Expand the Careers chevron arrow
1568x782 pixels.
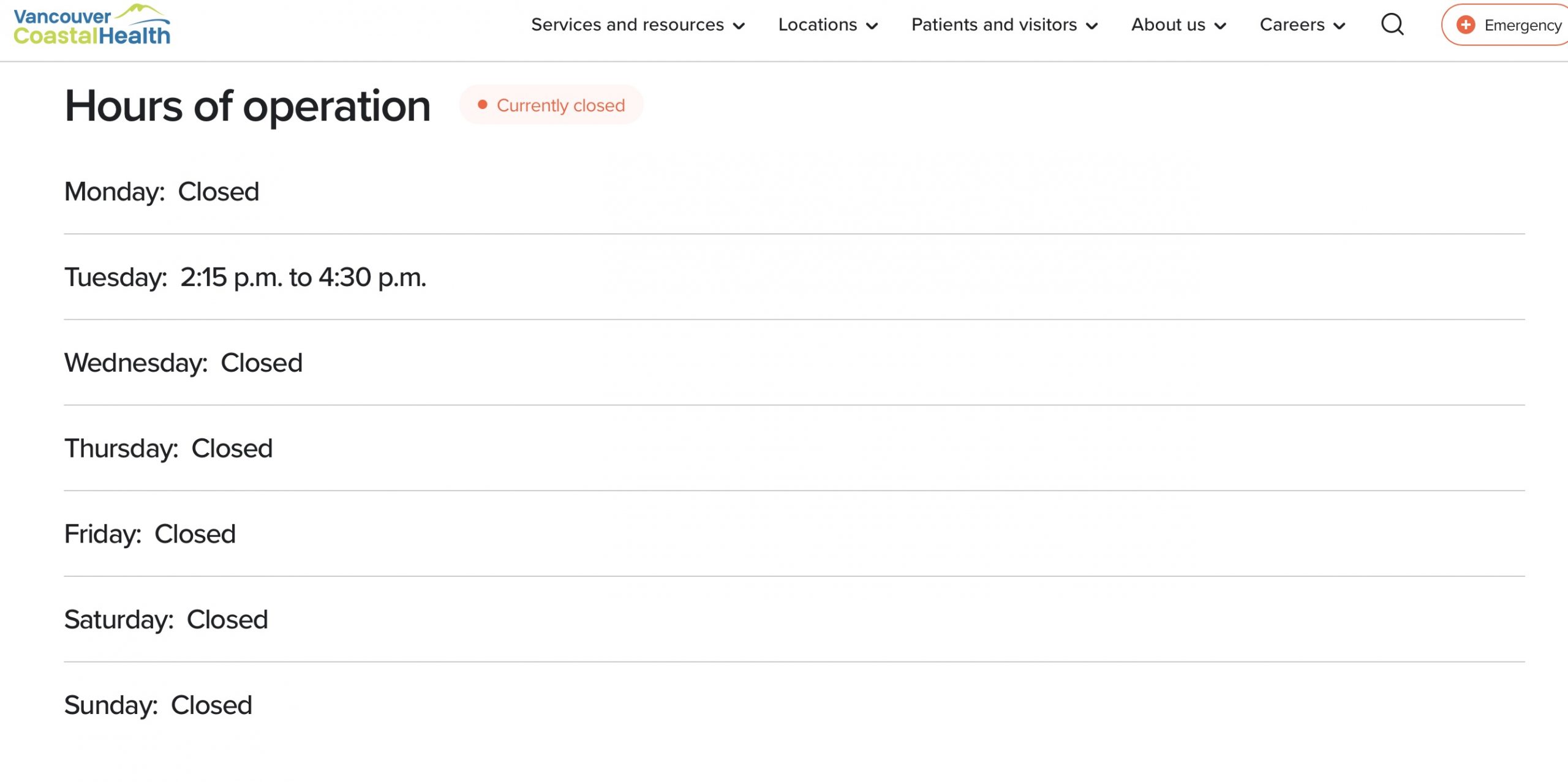click(1340, 26)
